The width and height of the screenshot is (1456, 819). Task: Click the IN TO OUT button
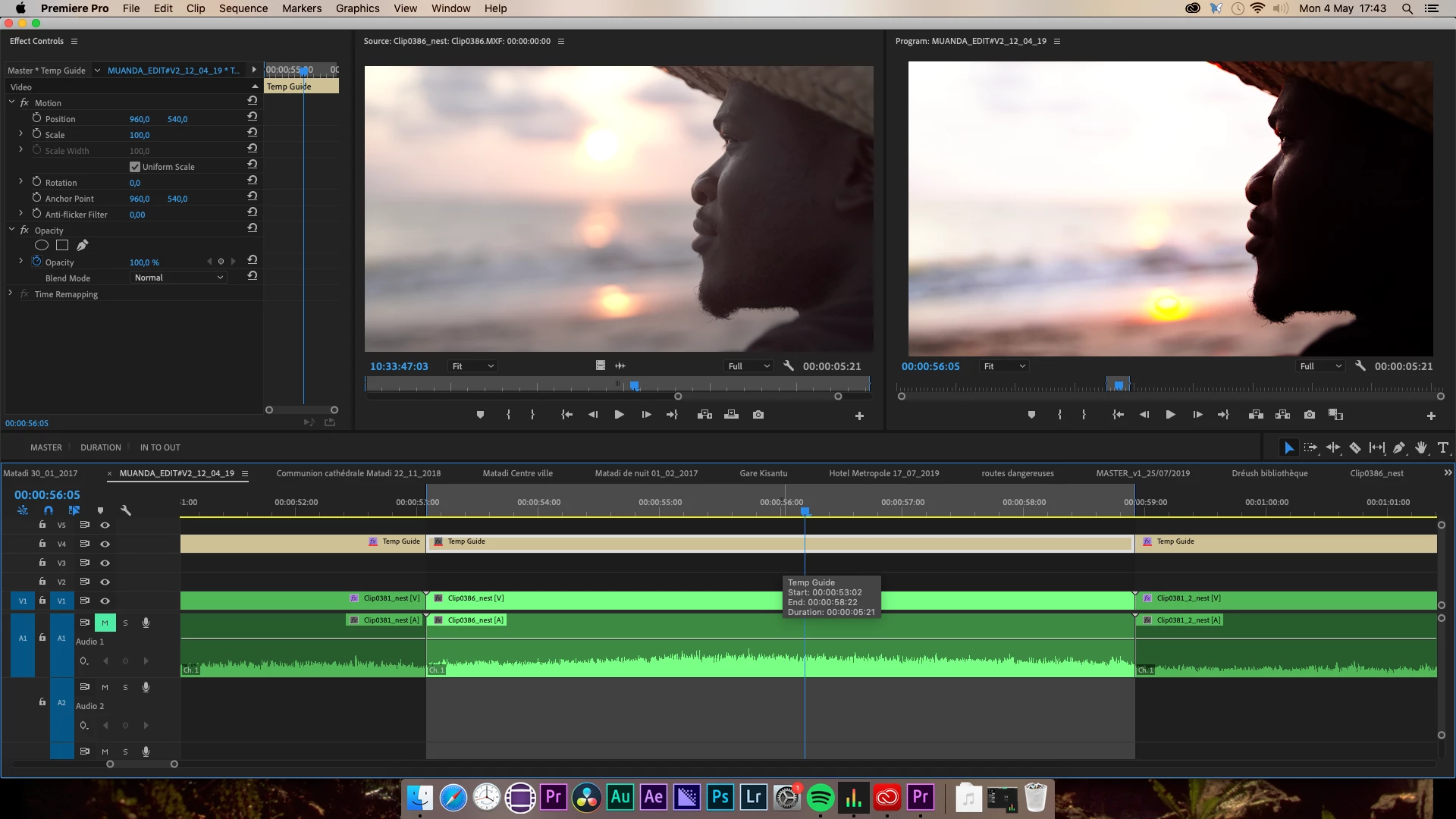(x=160, y=447)
